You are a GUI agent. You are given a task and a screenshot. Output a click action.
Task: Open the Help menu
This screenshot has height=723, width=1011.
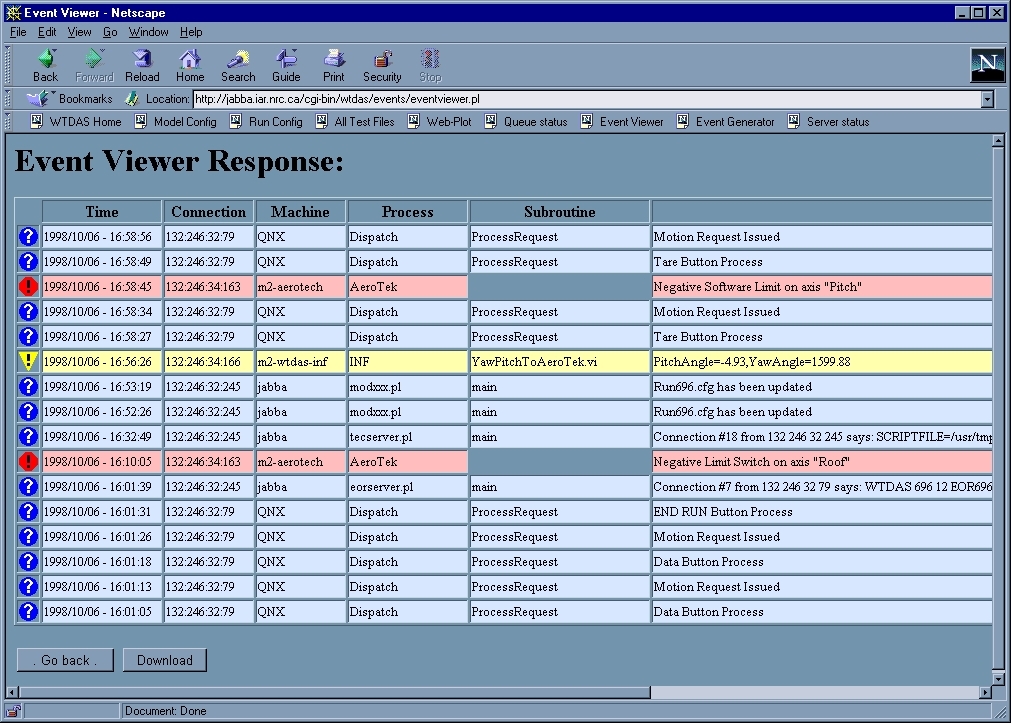pyautogui.click(x=191, y=32)
